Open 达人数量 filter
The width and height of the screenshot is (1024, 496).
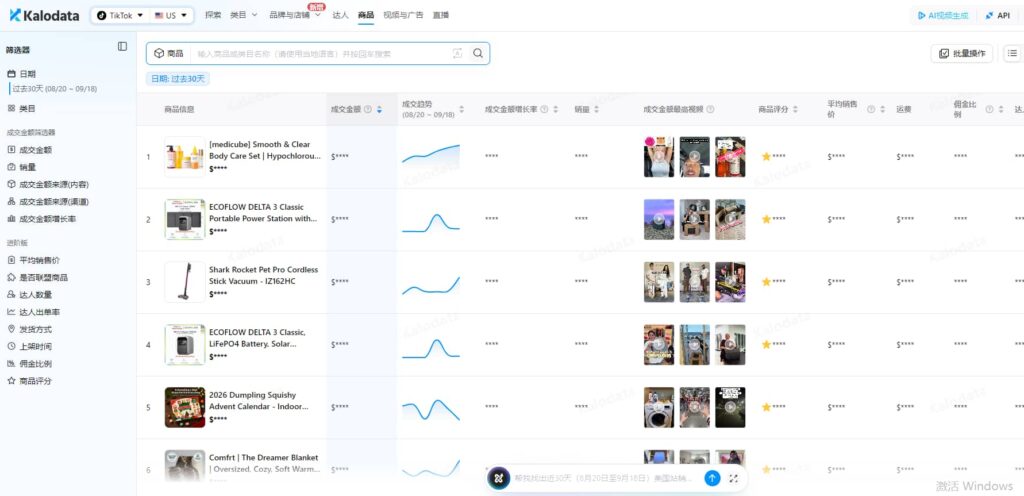29,294
